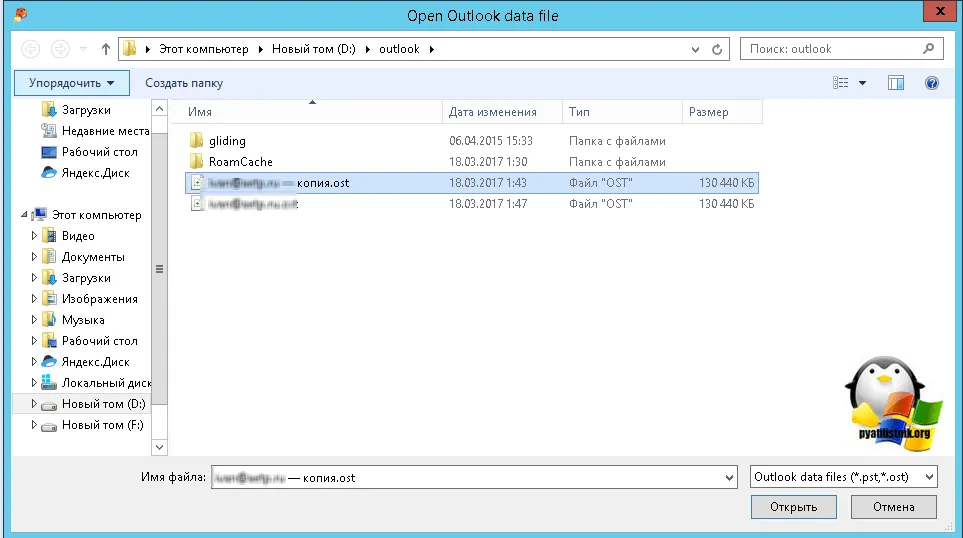The width and height of the screenshot is (963, 538).
Task: Open the recent locations dropdown arrow
Action: pyautogui.click(x=84, y=49)
